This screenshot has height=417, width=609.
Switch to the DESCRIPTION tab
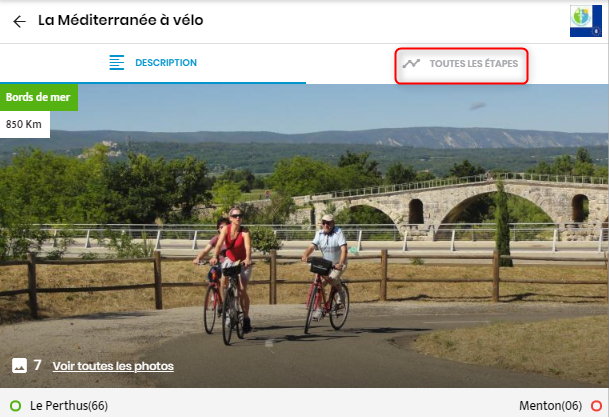click(x=165, y=63)
